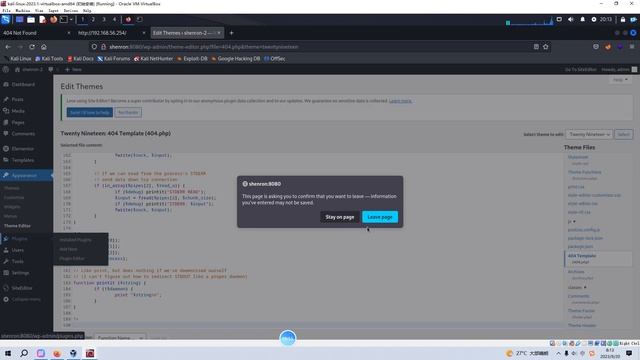Close the Edit Themes tab
Image resolution: width=640 pixels, height=360 pixels.
tap(219, 33)
